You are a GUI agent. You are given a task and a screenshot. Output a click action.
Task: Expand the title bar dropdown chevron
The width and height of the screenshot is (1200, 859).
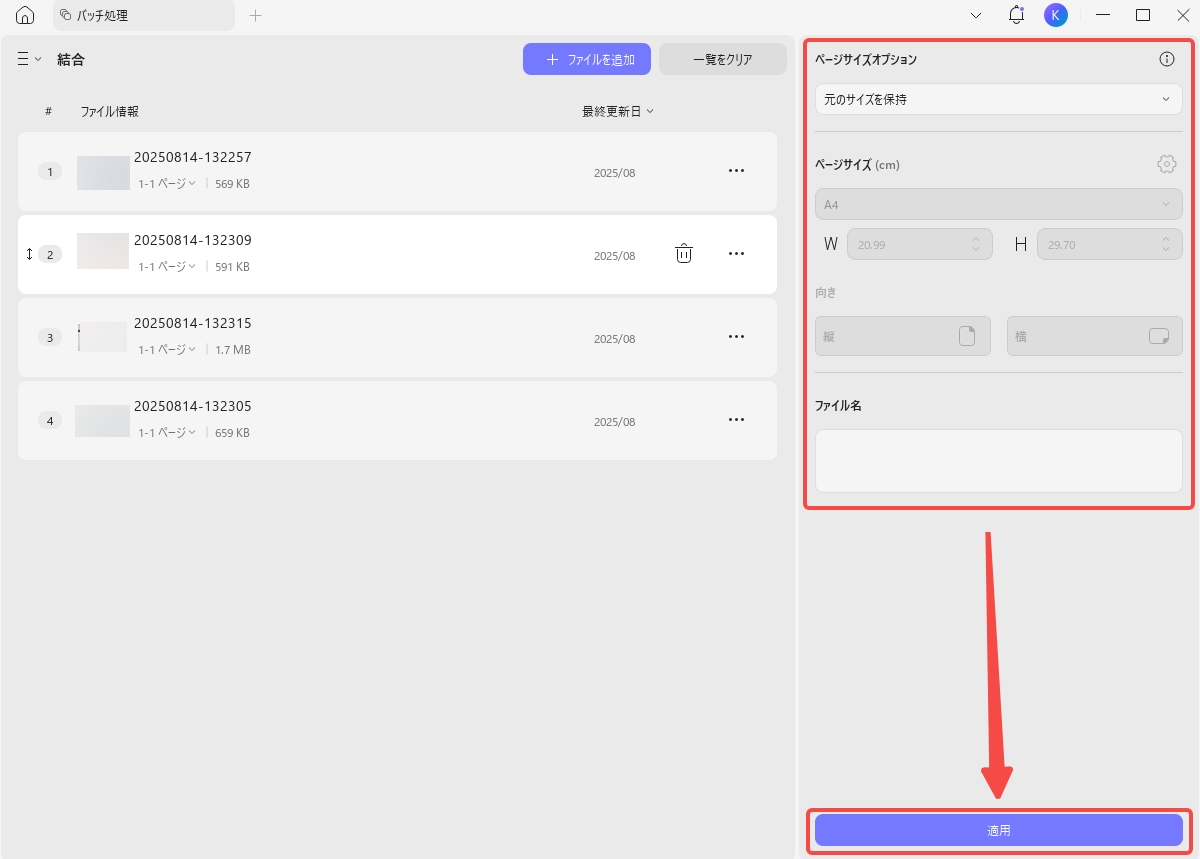click(x=976, y=15)
